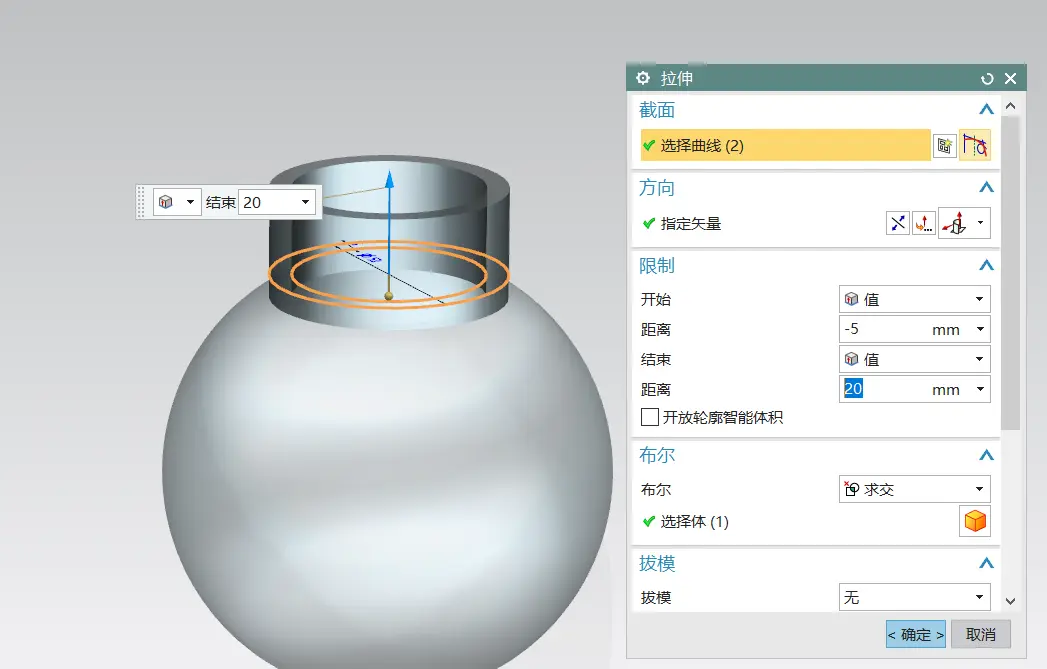
Task: Click 选择曲线 (2) selection row
Action: pos(785,146)
